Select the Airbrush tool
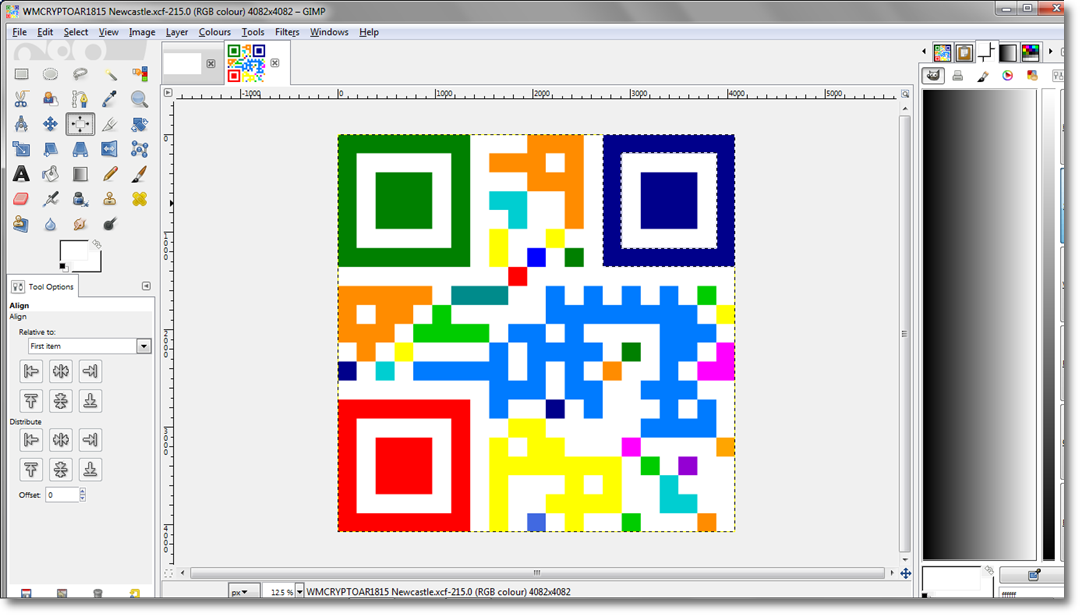The width and height of the screenshot is (1080, 615). (50, 199)
